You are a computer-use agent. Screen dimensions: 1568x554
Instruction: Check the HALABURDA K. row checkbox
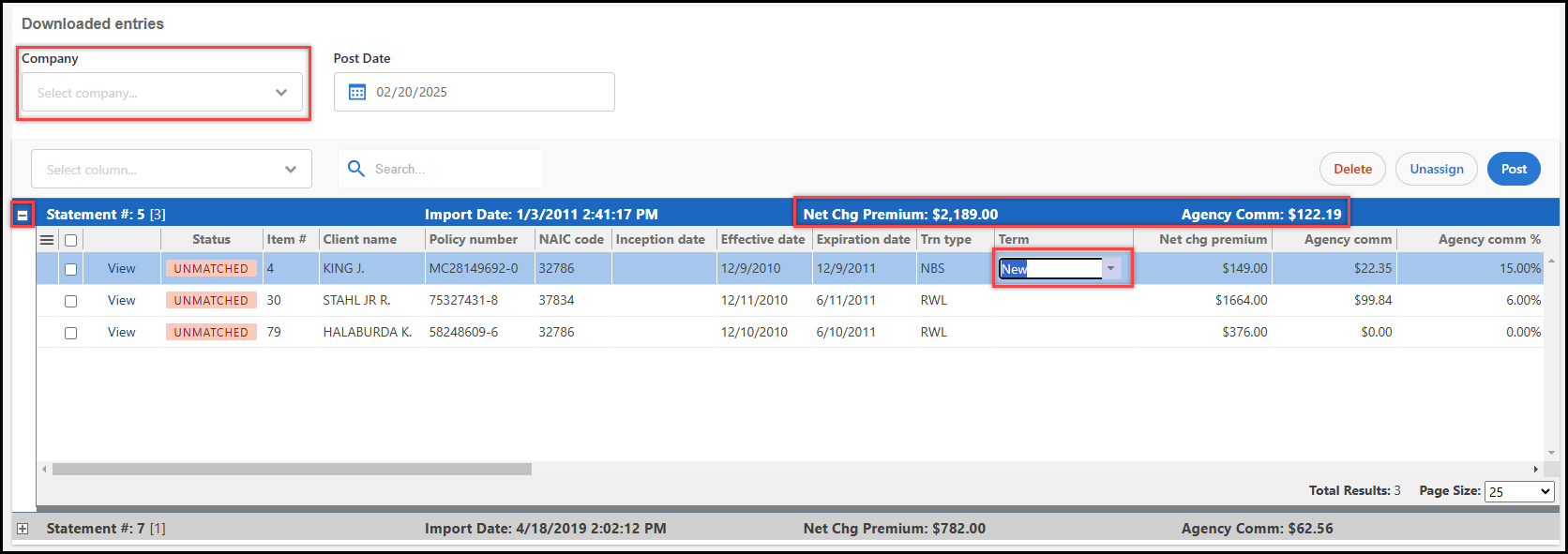pyautogui.click(x=70, y=333)
